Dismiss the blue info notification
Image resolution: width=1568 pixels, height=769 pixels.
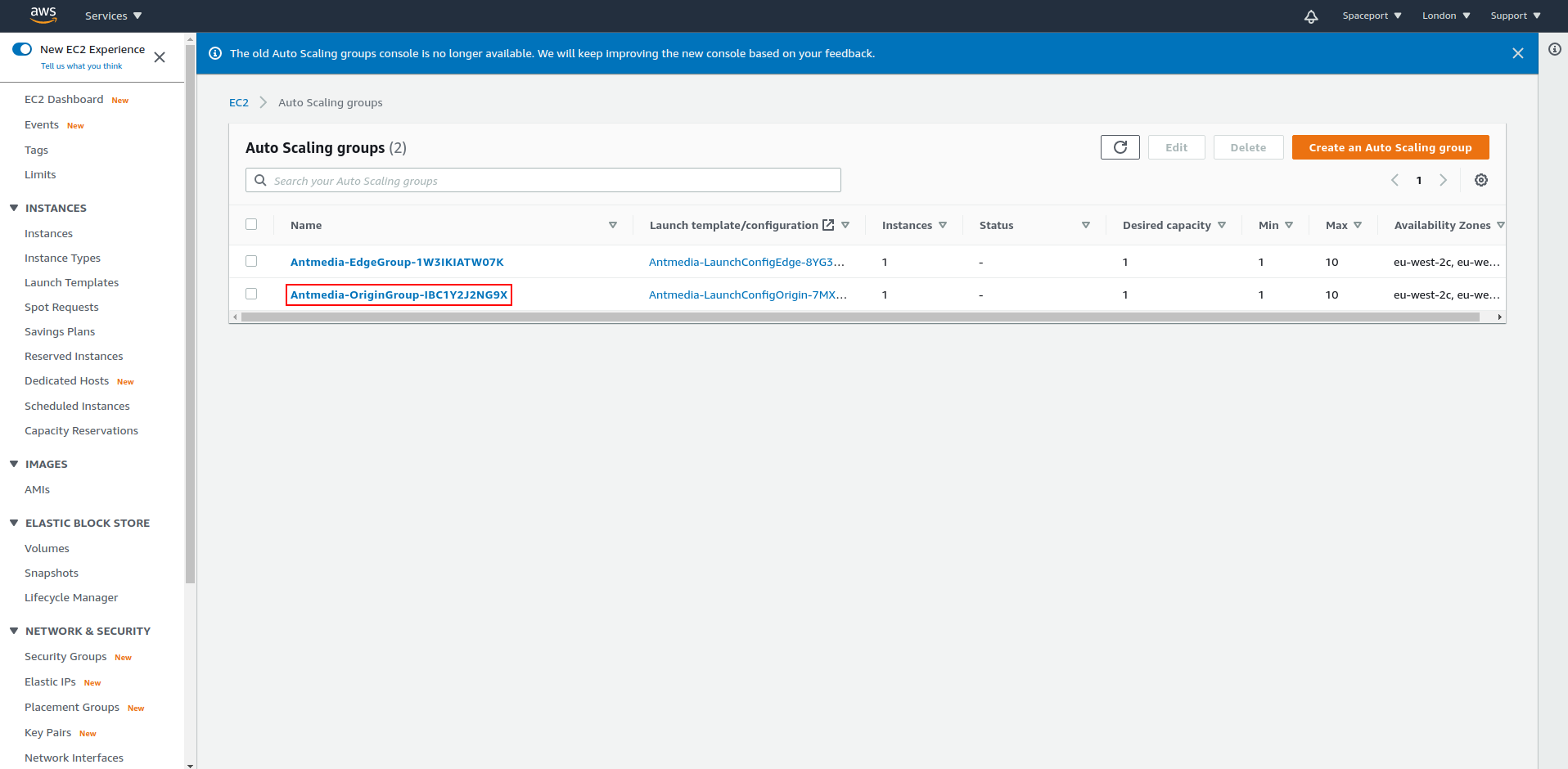pos(1518,53)
